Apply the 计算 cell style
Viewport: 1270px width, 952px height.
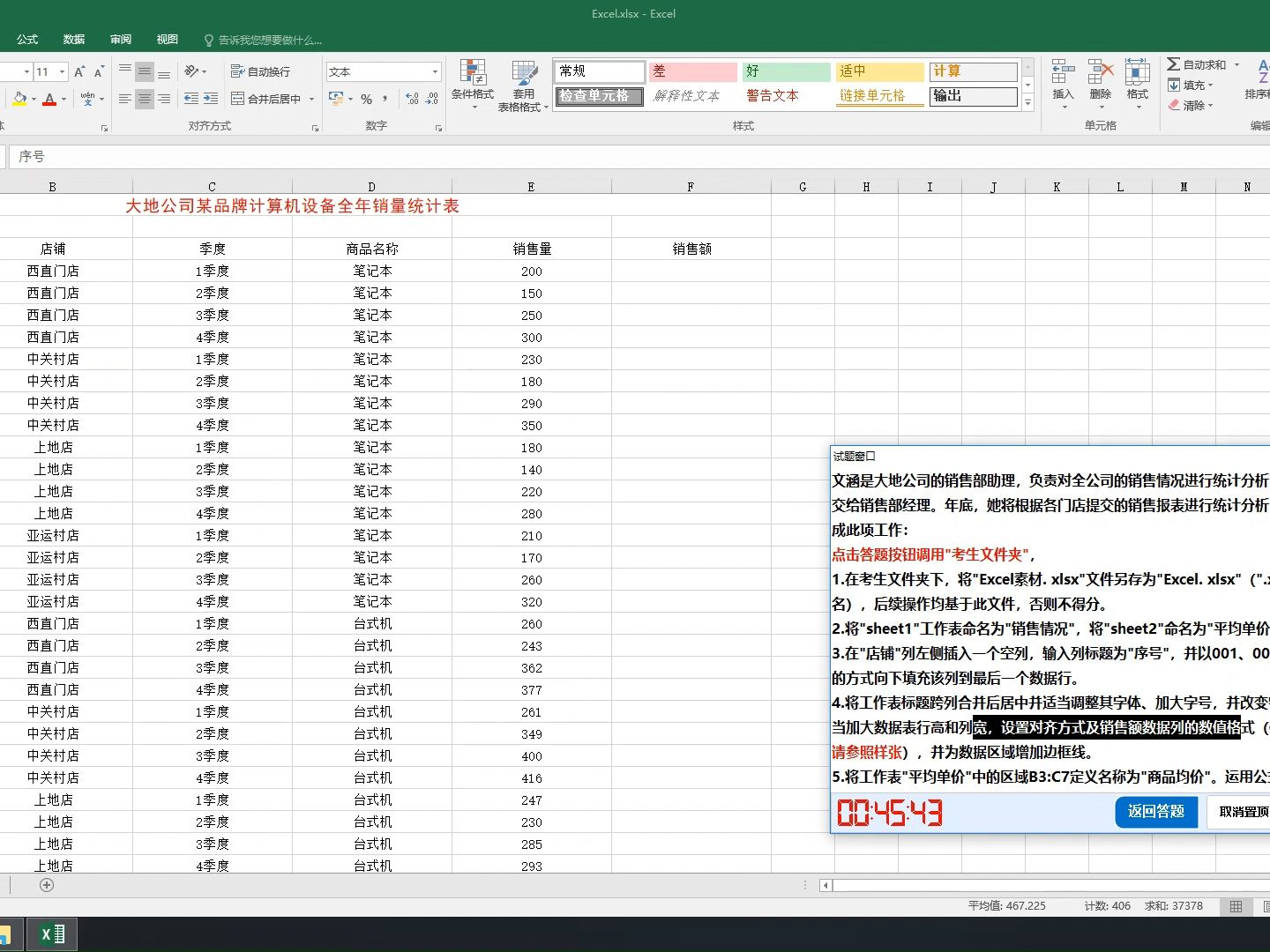(x=974, y=71)
